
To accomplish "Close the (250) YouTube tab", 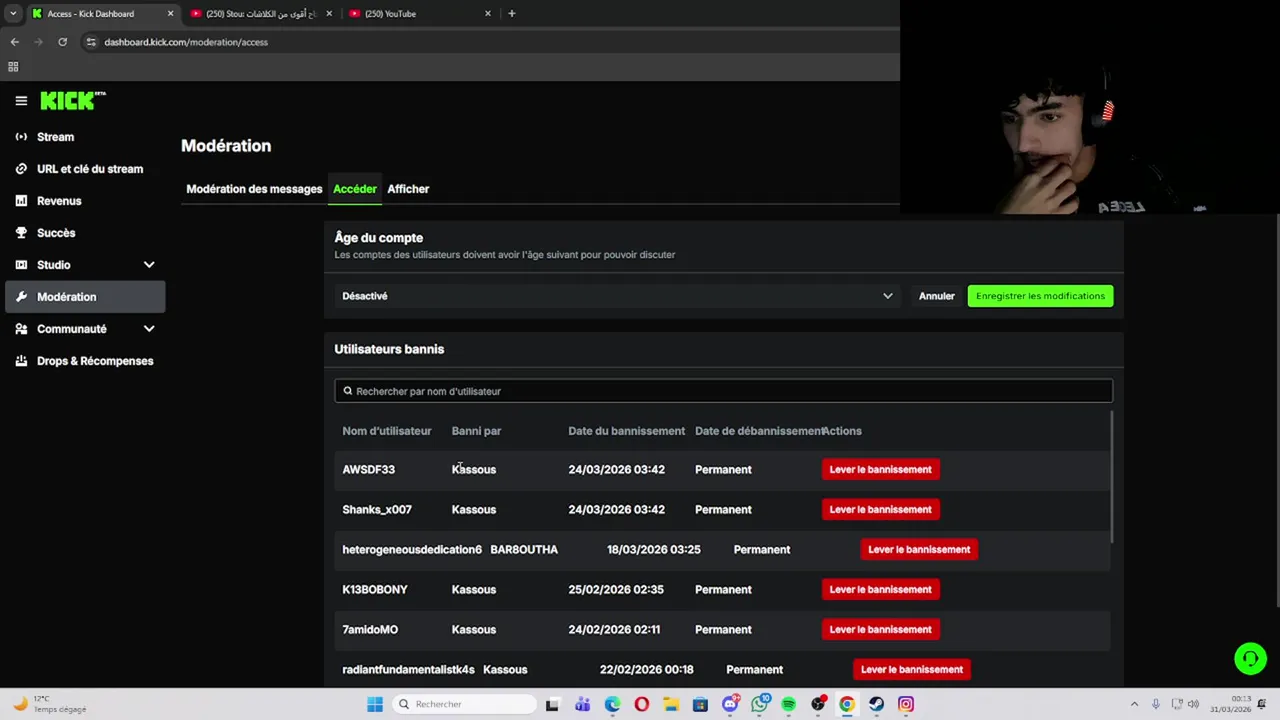I will click(x=488, y=14).
